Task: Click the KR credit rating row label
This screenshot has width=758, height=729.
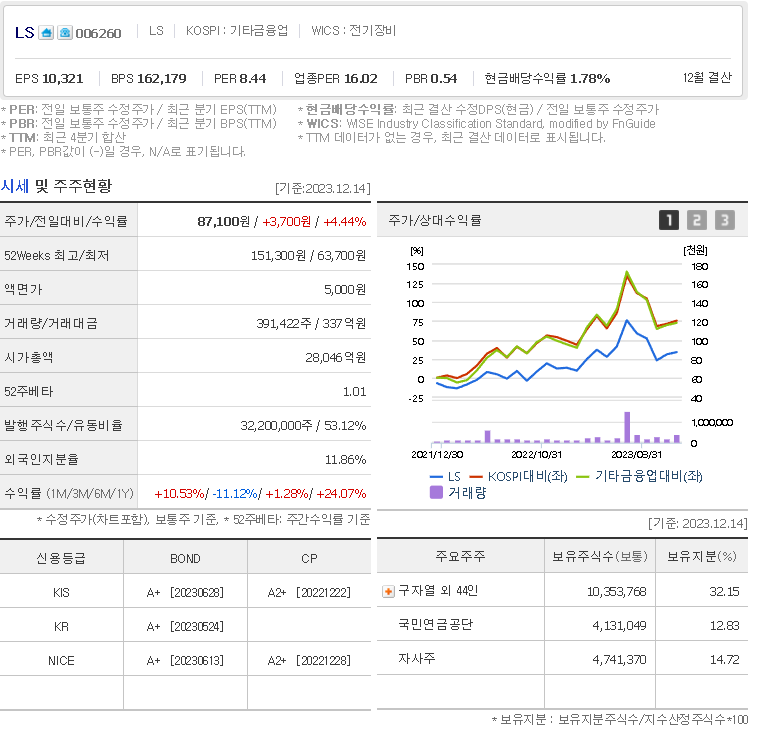Action: 61,627
